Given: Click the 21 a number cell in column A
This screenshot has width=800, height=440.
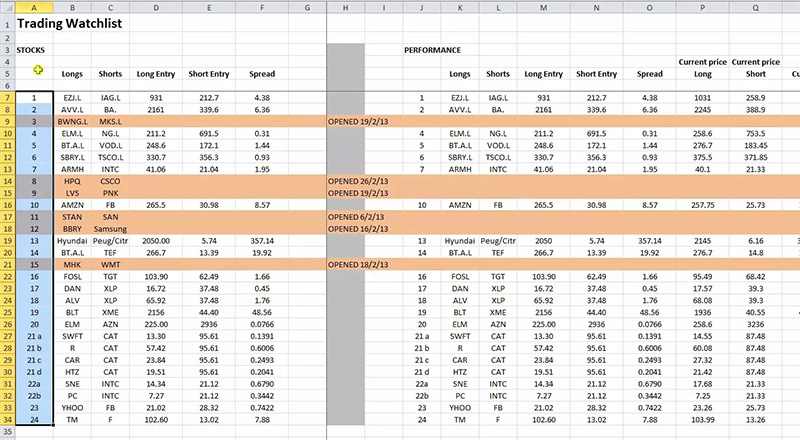Looking at the screenshot, I should (34, 336).
